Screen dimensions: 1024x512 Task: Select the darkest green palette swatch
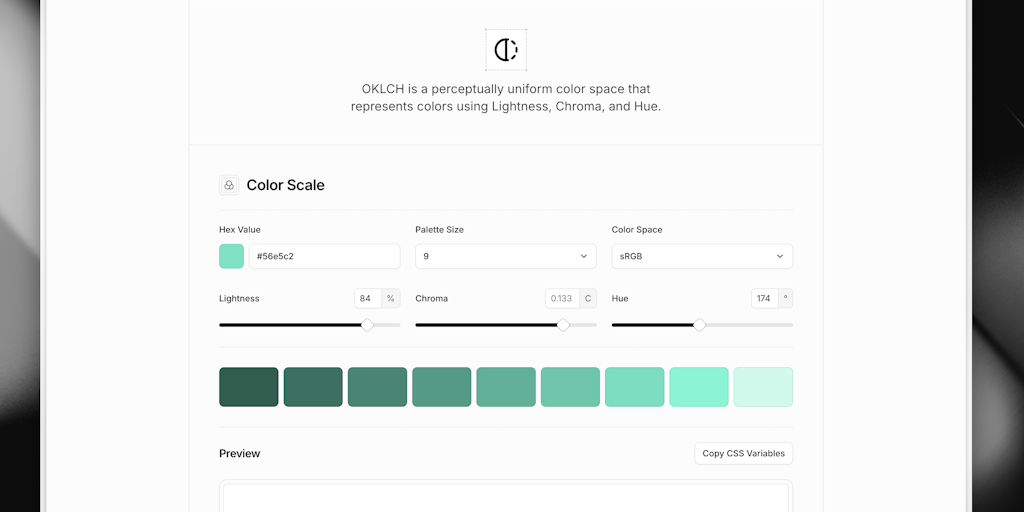click(x=249, y=387)
